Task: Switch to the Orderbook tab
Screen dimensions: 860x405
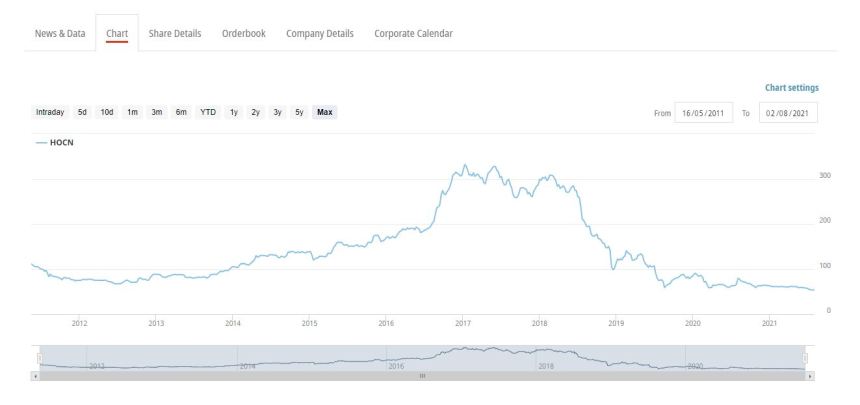Action: (x=244, y=33)
